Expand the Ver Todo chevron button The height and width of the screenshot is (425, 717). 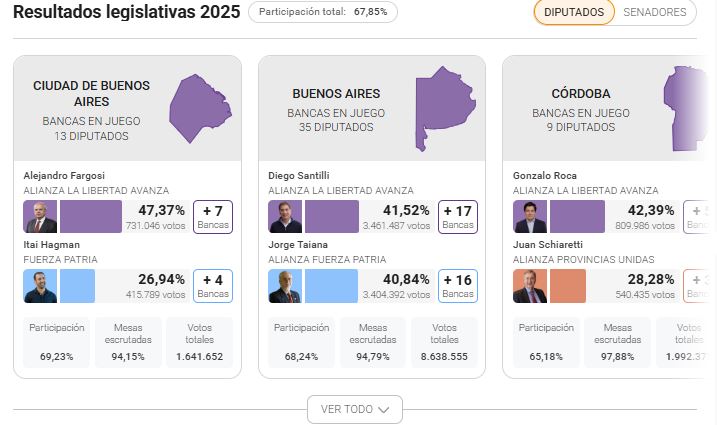click(x=355, y=409)
